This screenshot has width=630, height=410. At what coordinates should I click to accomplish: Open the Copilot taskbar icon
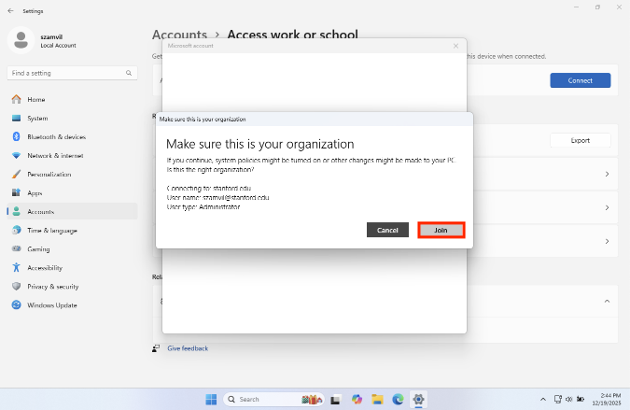(356, 399)
